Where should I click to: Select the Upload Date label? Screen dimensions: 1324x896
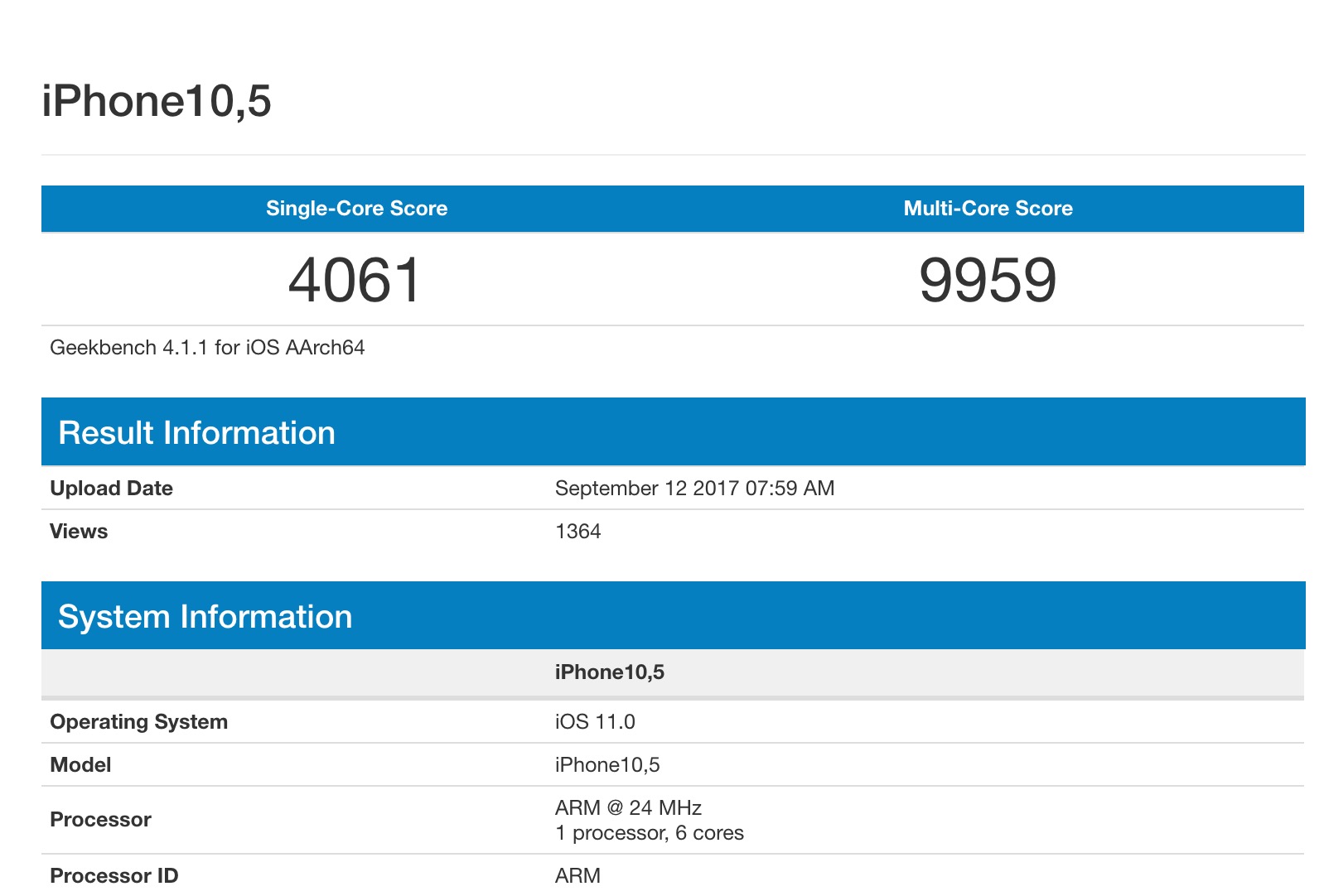(111, 489)
